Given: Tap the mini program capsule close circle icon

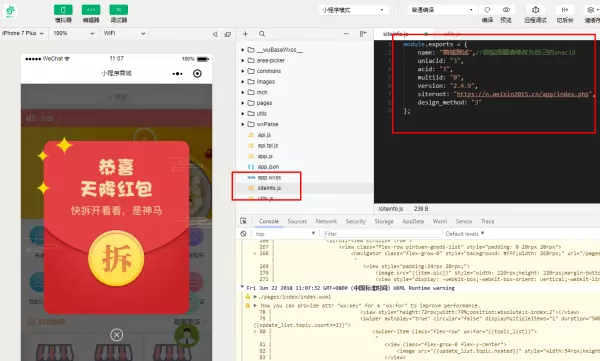Looking at the screenshot, I should click(197, 74).
